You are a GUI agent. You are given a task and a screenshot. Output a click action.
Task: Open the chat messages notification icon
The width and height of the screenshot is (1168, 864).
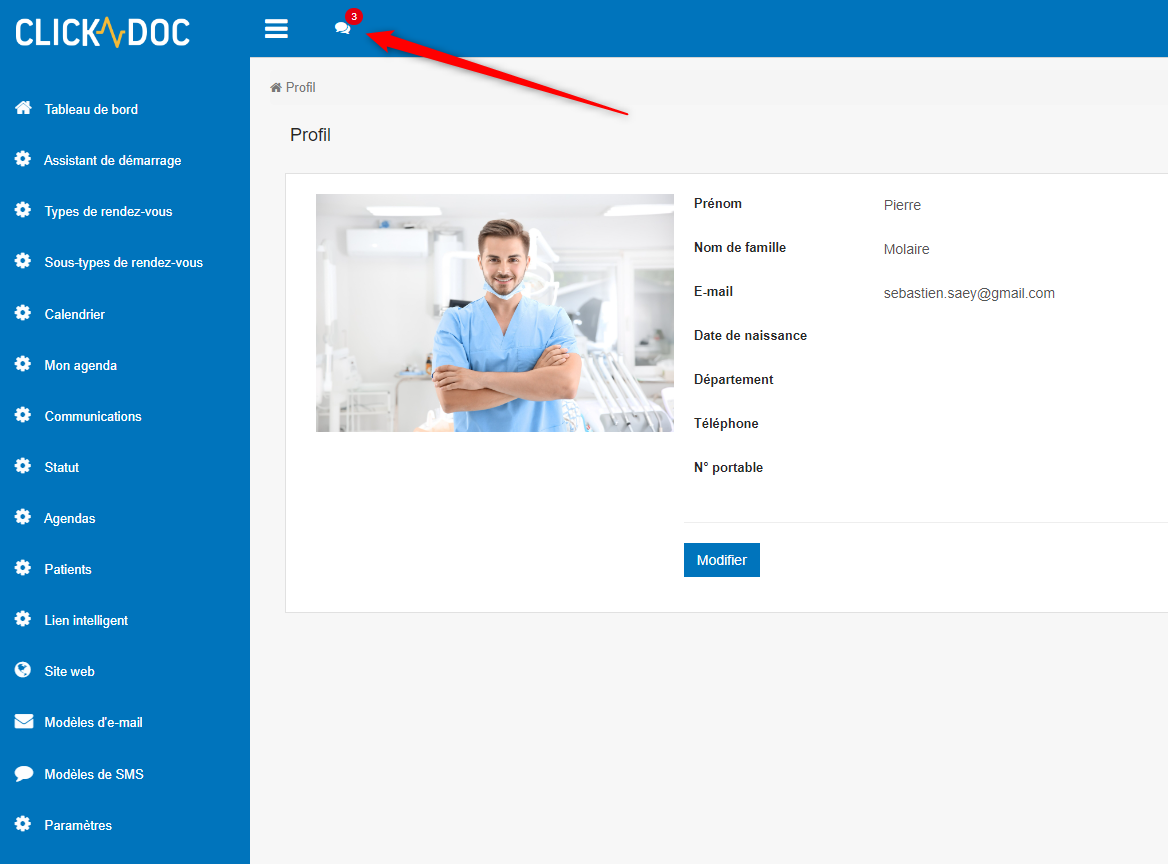point(343,28)
